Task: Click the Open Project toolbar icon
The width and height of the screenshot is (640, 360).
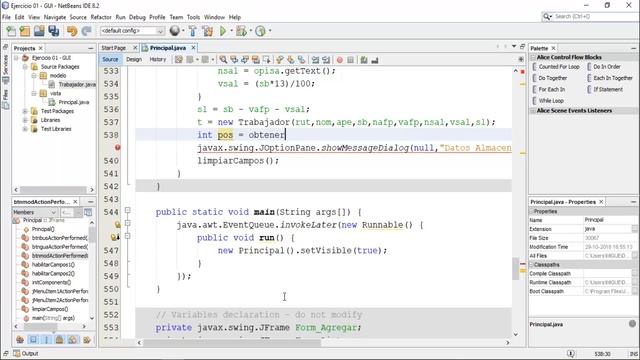Action: pyautogui.click(x=39, y=31)
